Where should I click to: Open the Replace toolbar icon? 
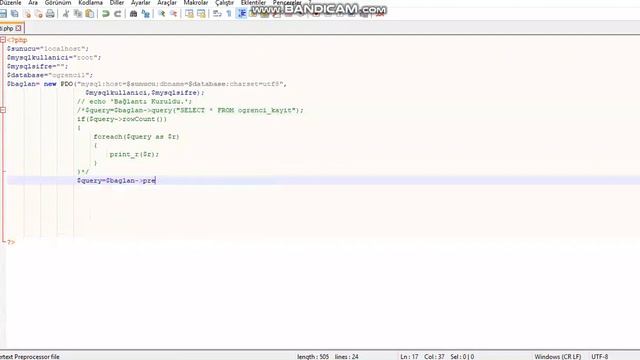(145, 14)
